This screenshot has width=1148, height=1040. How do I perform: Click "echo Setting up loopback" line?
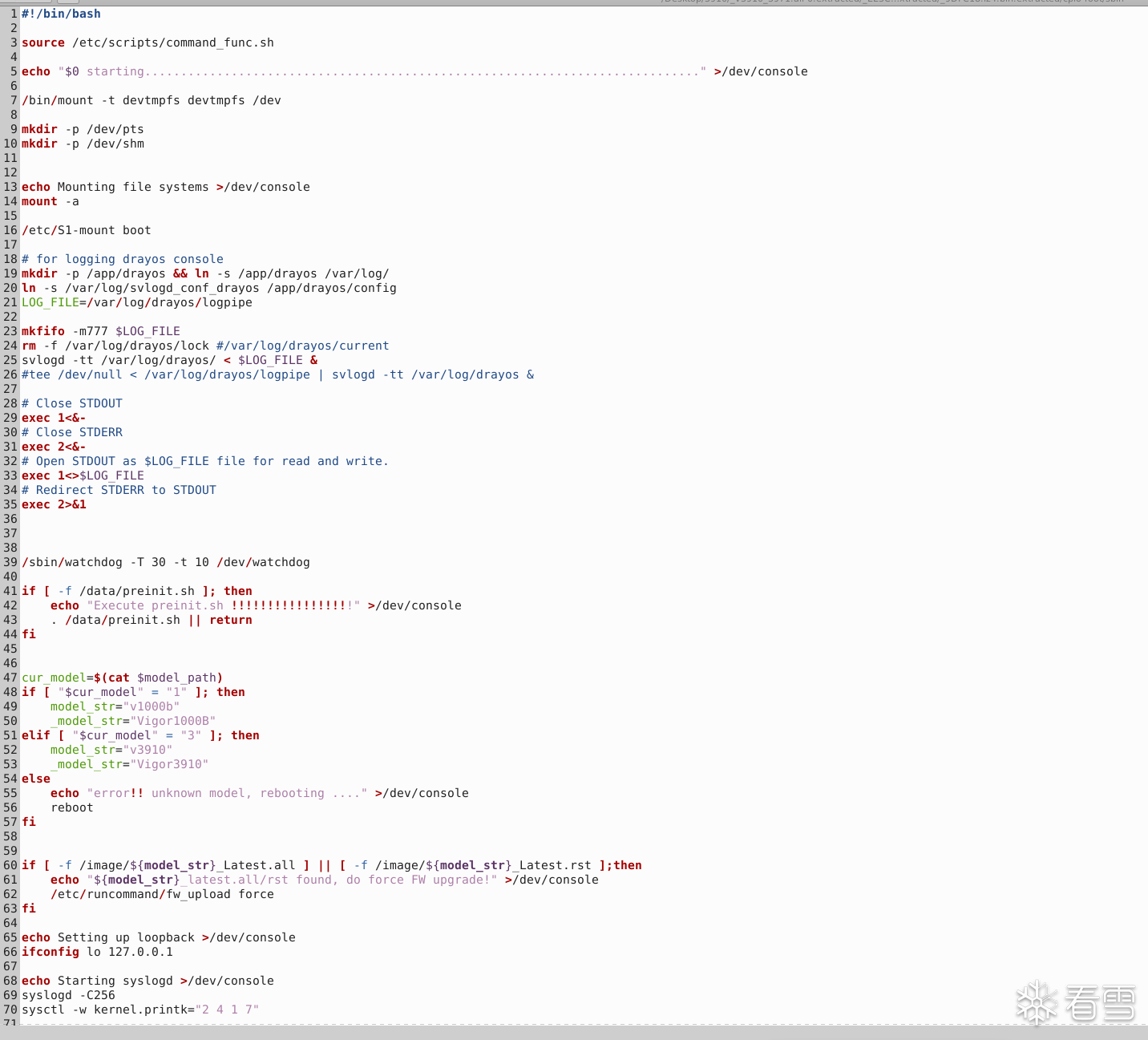pos(159,937)
